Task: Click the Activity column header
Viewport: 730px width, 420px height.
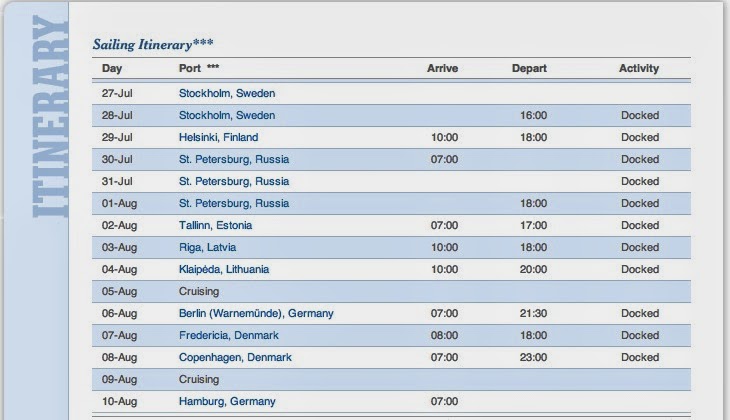Action: click(639, 68)
